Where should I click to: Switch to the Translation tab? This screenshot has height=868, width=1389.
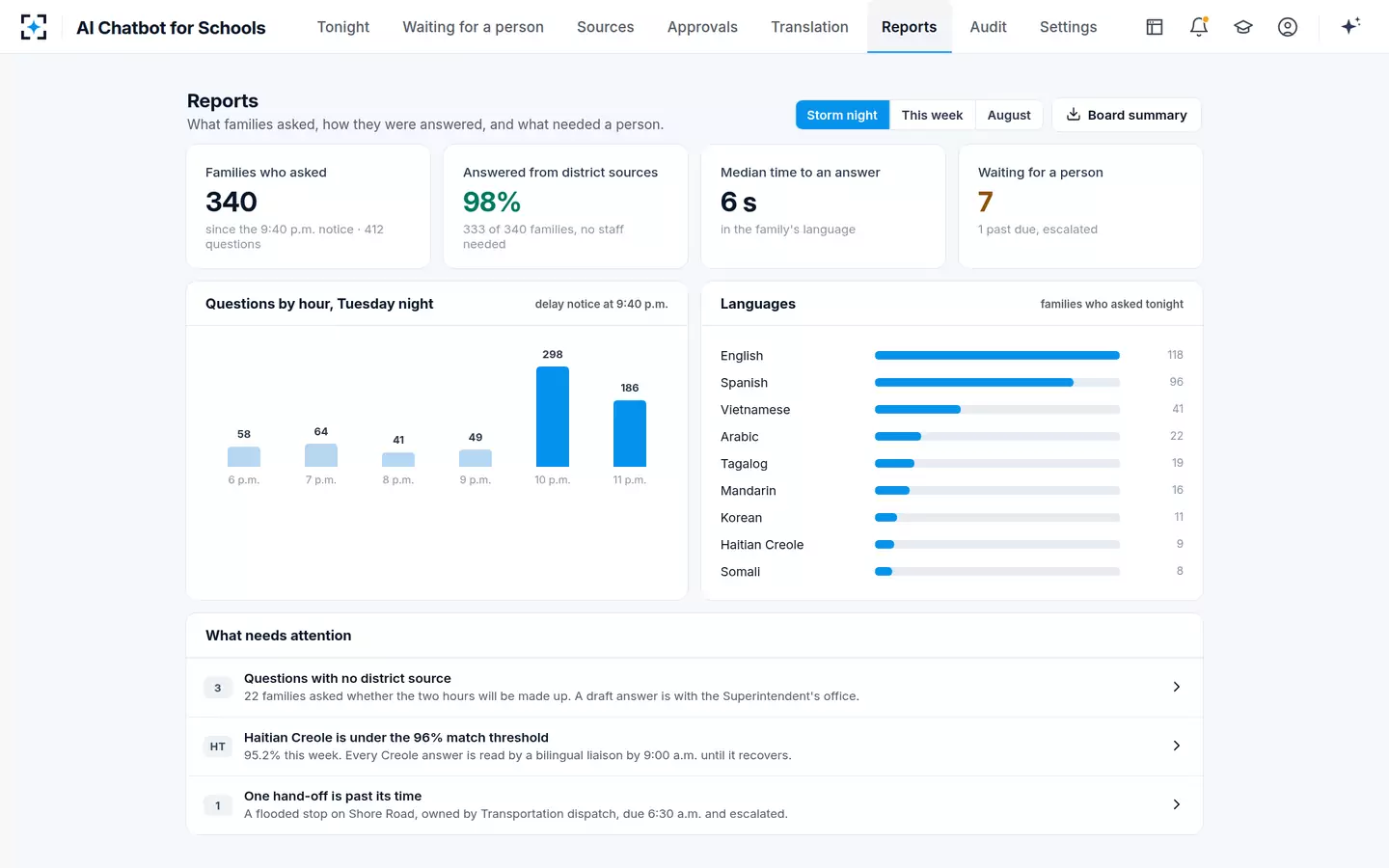[x=809, y=27]
